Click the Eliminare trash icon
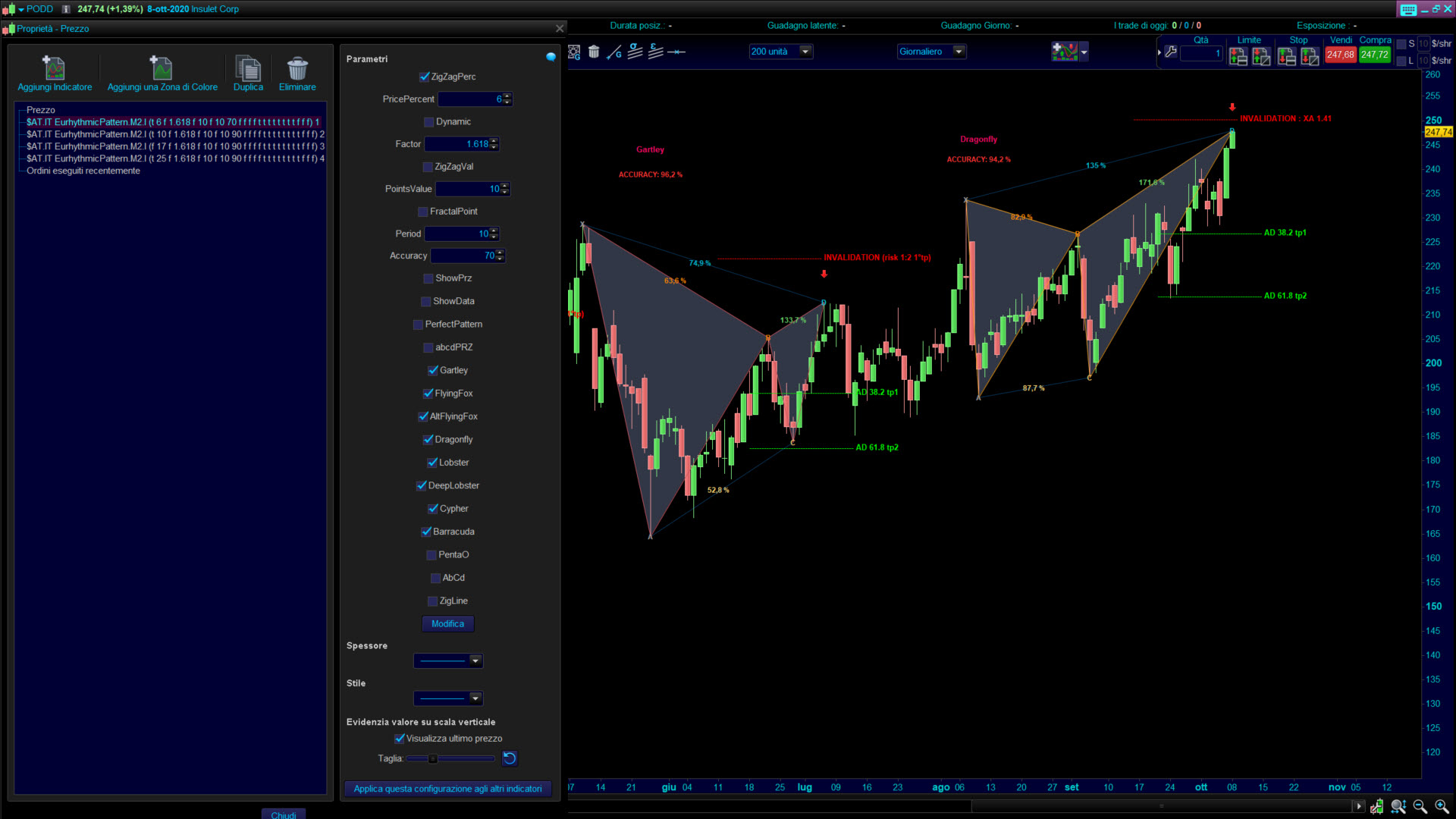This screenshot has width=1456, height=819. [x=297, y=68]
